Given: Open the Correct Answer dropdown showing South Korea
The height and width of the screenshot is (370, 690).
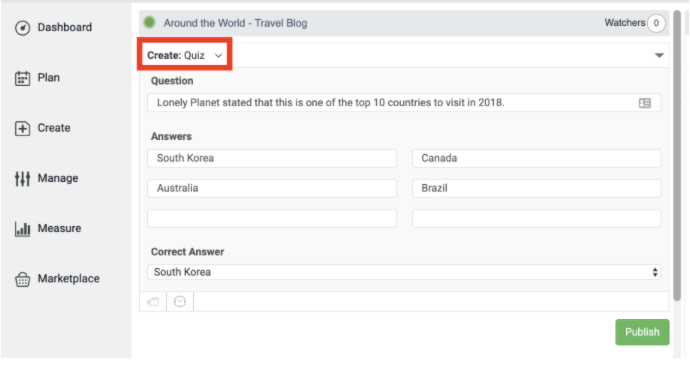Looking at the screenshot, I should click(404, 272).
